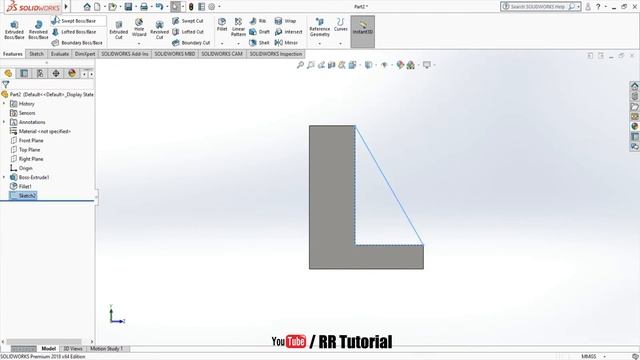Open the SOLIDWORKS Add-Ins tab

pos(124,54)
